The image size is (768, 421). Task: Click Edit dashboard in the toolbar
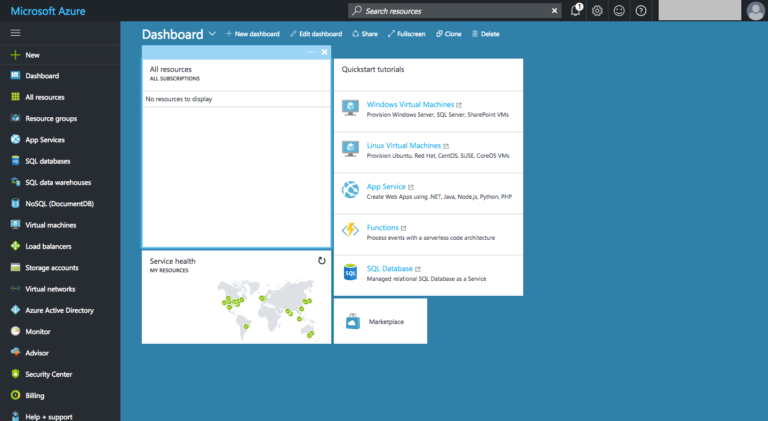[316, 34]
